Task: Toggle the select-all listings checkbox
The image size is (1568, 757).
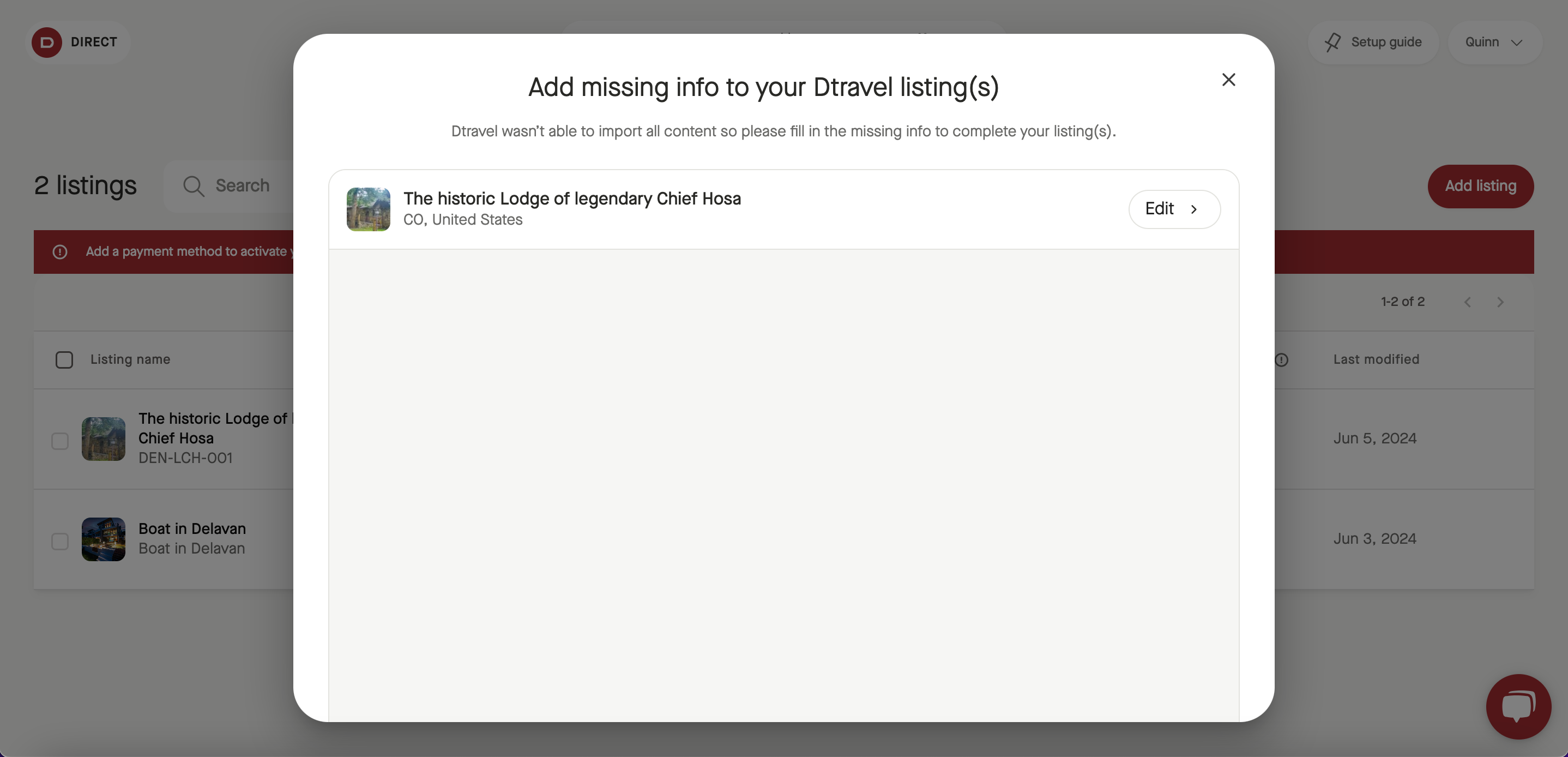Action: tap(64, 360)
